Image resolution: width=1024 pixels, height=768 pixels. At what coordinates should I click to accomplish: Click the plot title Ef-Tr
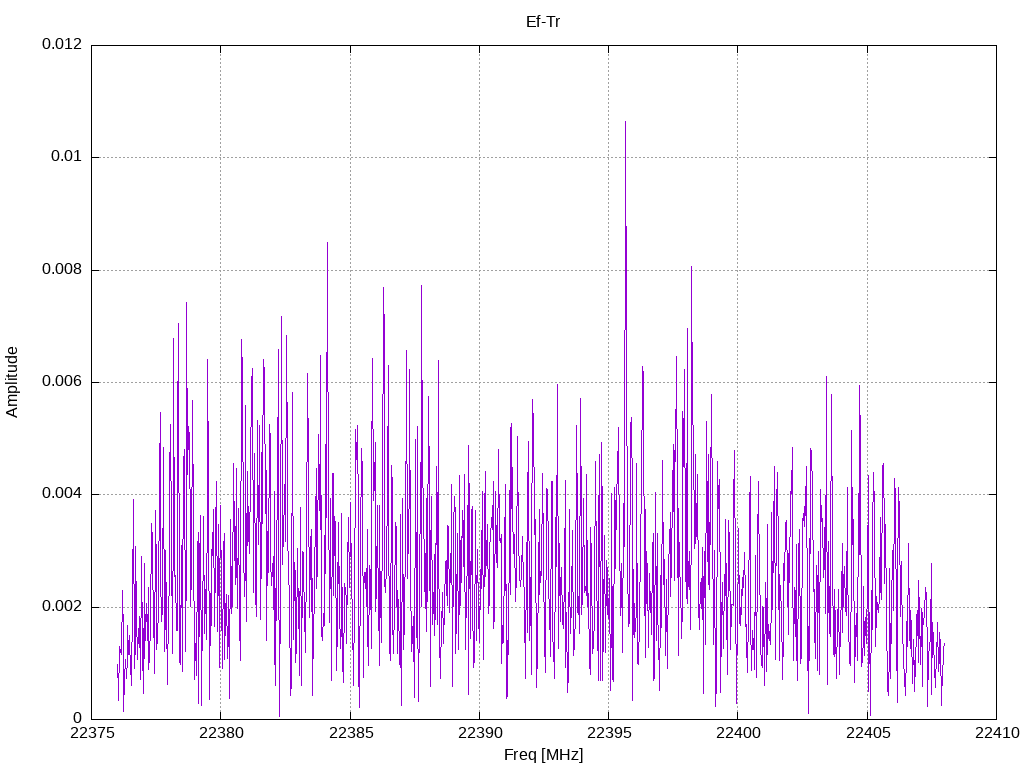543,22
